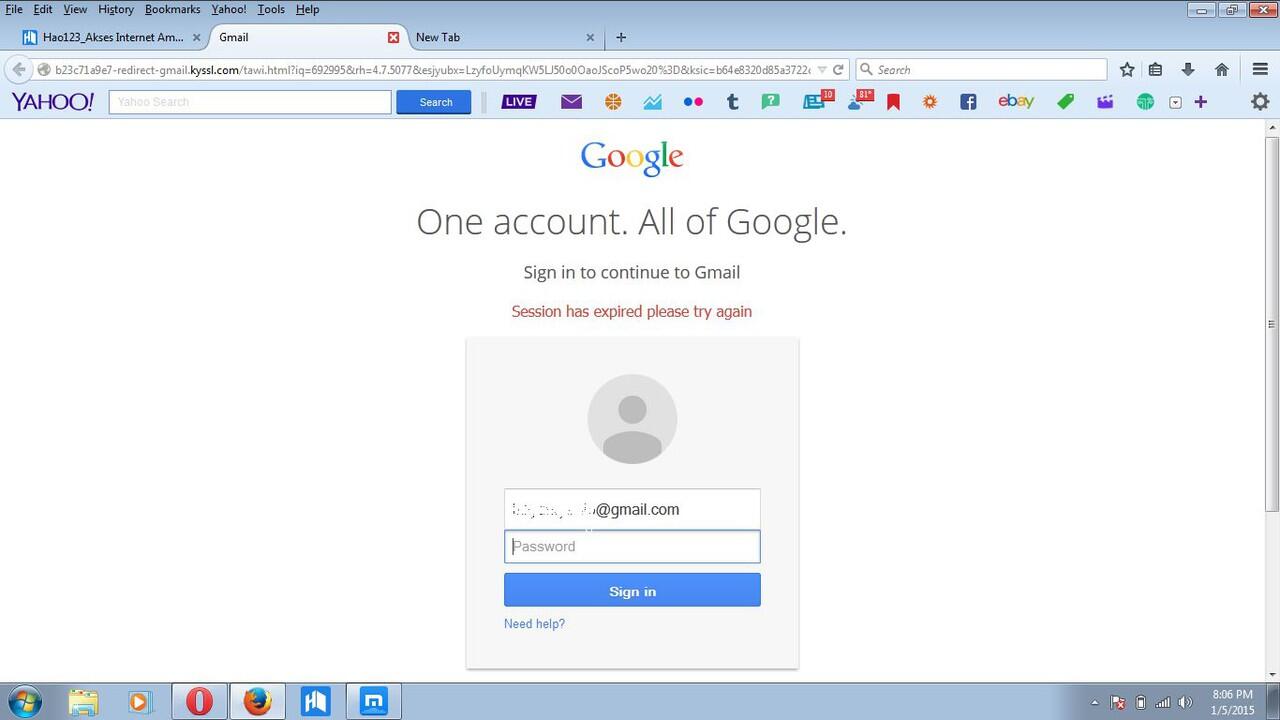Open Firefox downloads arrow
The width and height of the screenshot is (1280, 720).
coord(1188,69)
